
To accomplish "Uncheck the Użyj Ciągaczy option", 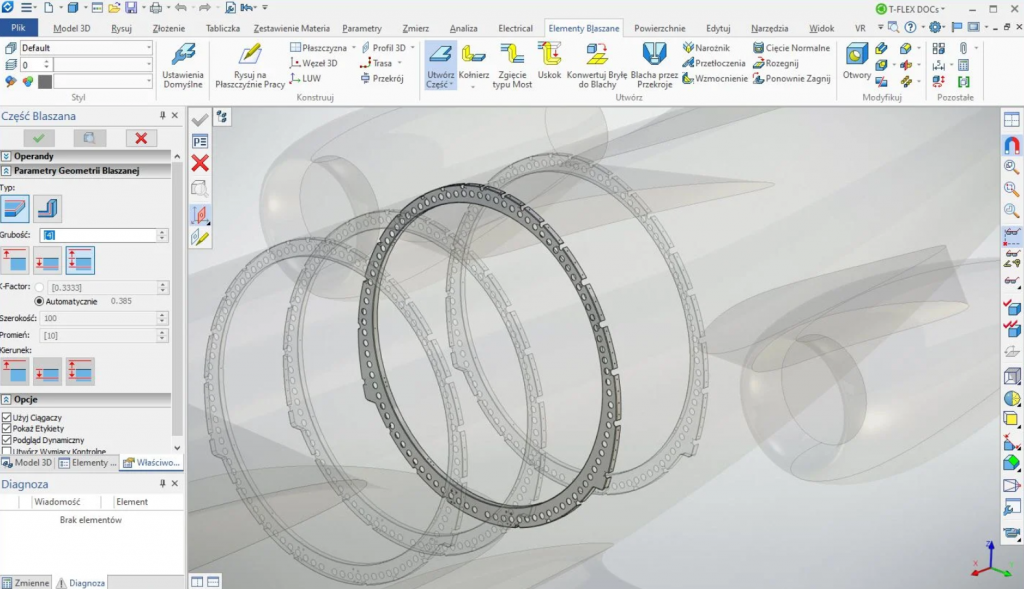I will click(7, 416).
